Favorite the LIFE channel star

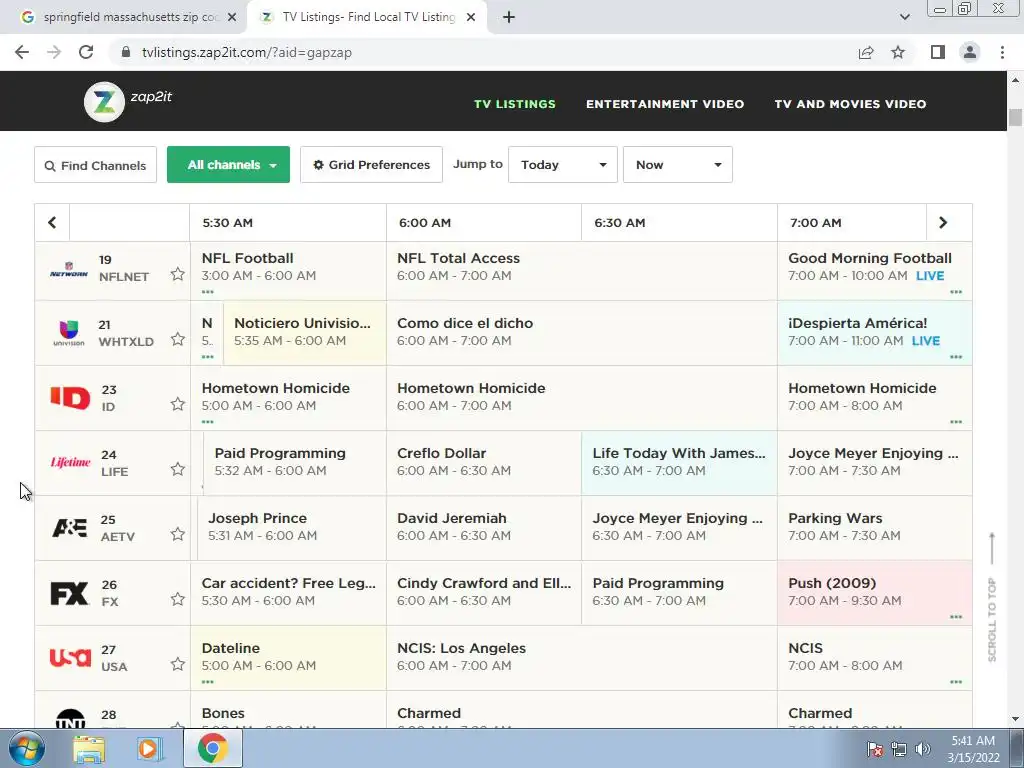178,469
